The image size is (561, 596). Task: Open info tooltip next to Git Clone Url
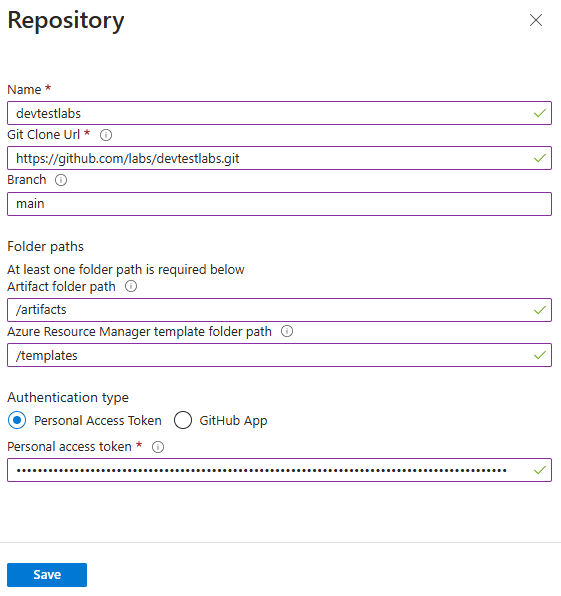coord(106,135)
